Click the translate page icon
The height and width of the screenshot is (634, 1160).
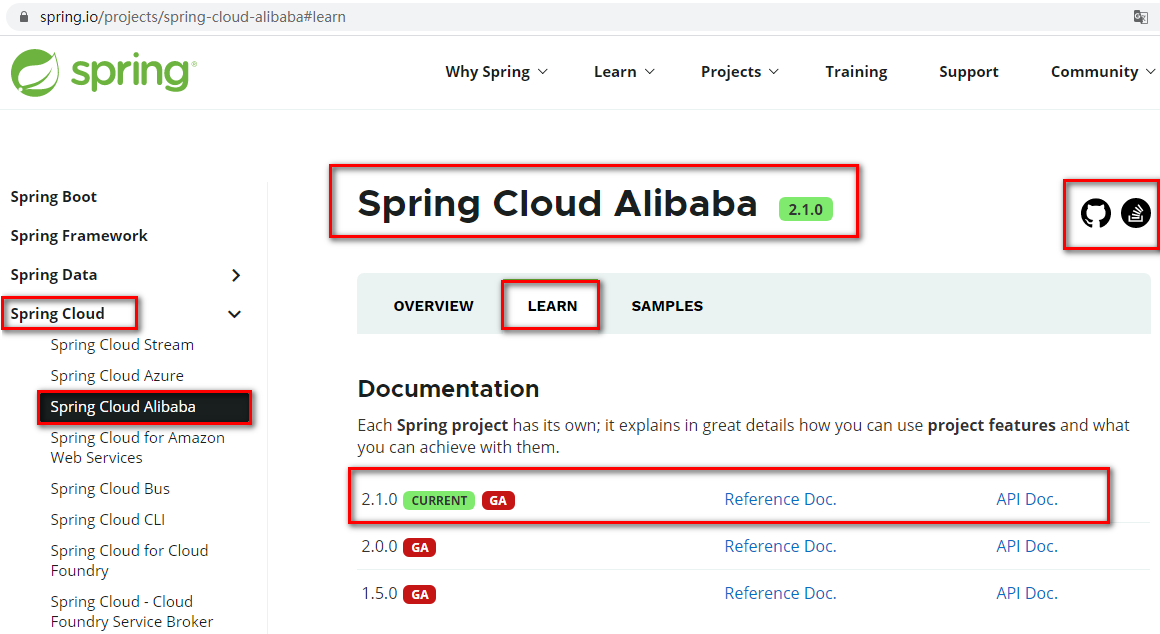pyautogui.click(x=1141, y=17)
